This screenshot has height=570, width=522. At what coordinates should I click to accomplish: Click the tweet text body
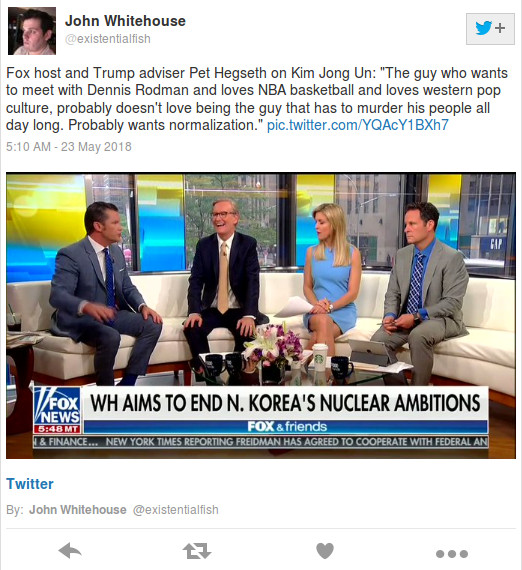257,99
